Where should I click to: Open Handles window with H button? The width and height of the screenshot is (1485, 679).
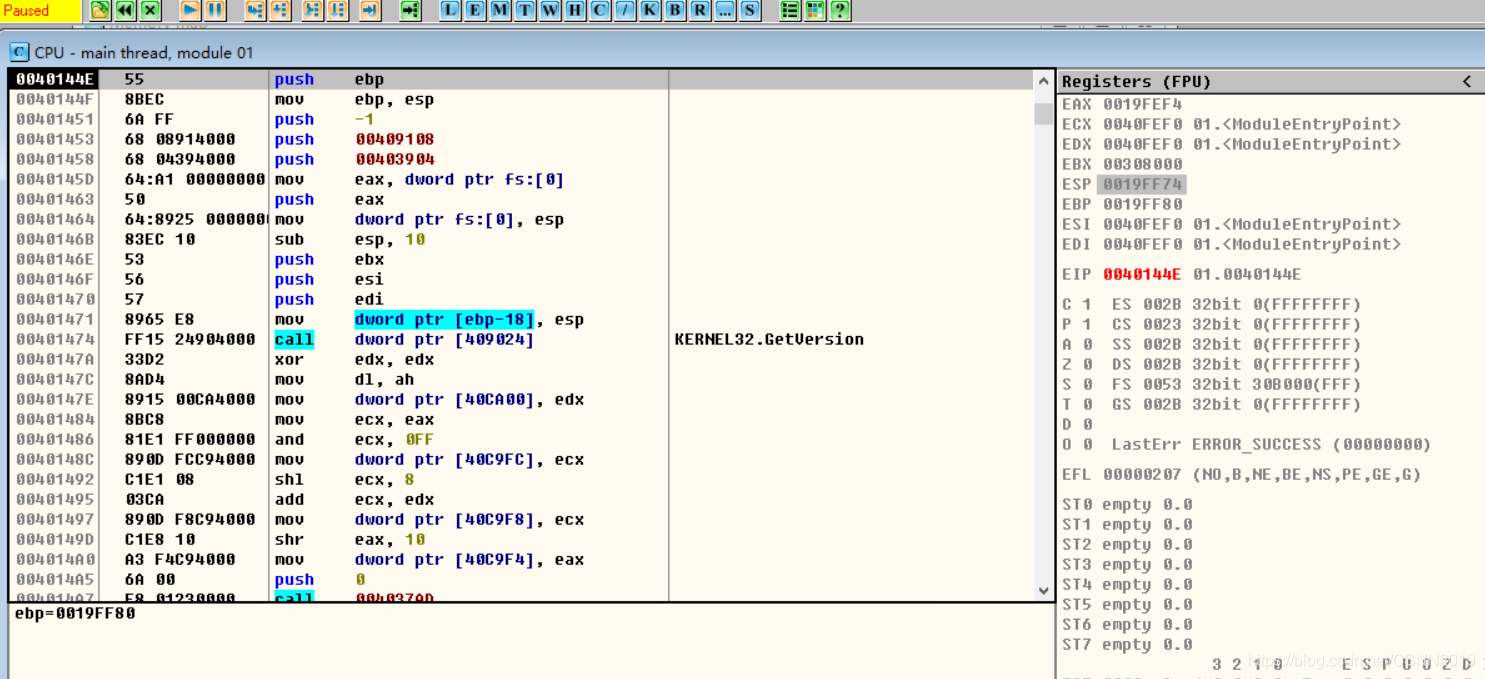click(575, 10)
